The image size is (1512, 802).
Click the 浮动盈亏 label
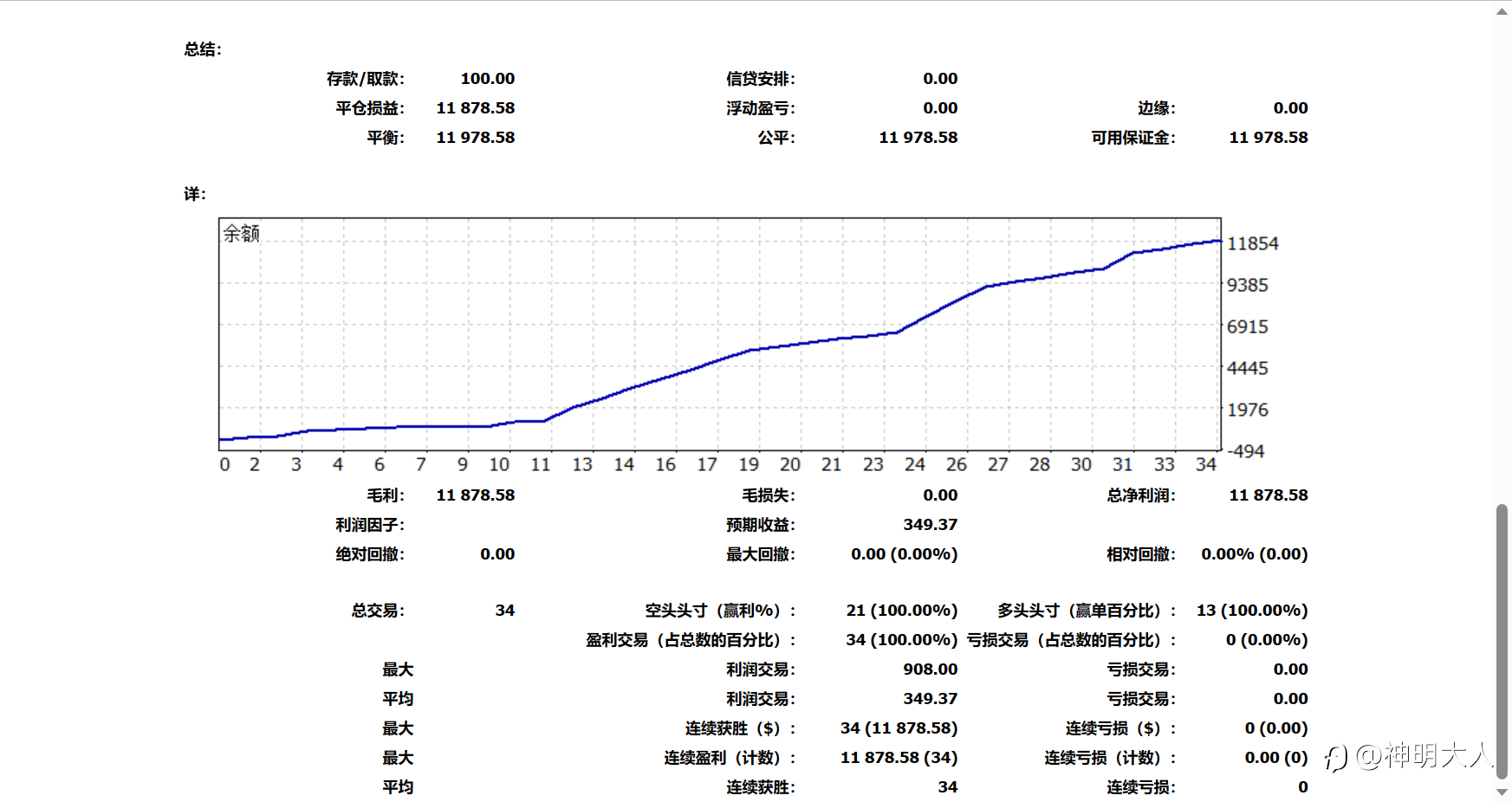coord(761,108)
